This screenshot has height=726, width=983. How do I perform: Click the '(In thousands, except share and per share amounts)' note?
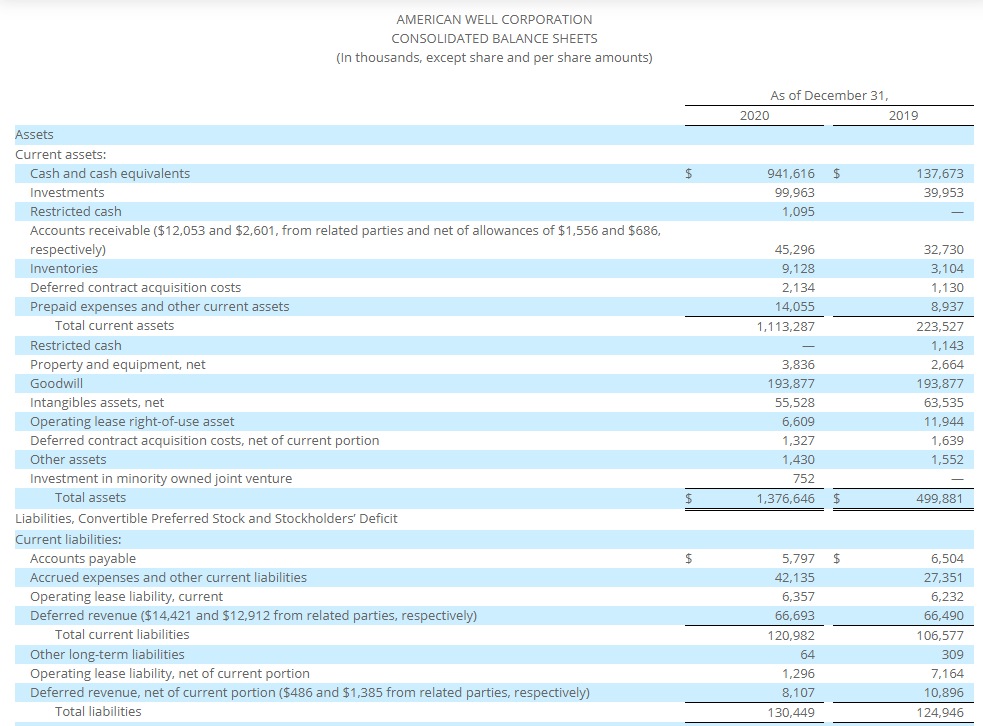pos(494,58)
